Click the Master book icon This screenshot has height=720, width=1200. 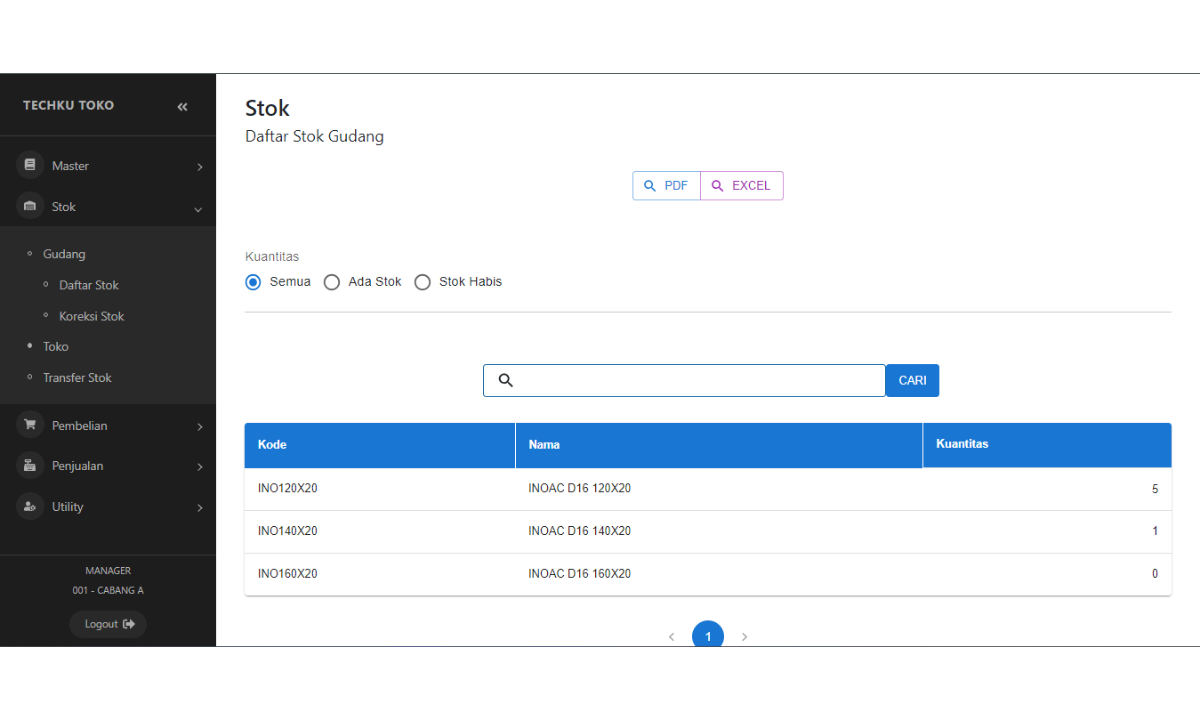tap(30, 166)
